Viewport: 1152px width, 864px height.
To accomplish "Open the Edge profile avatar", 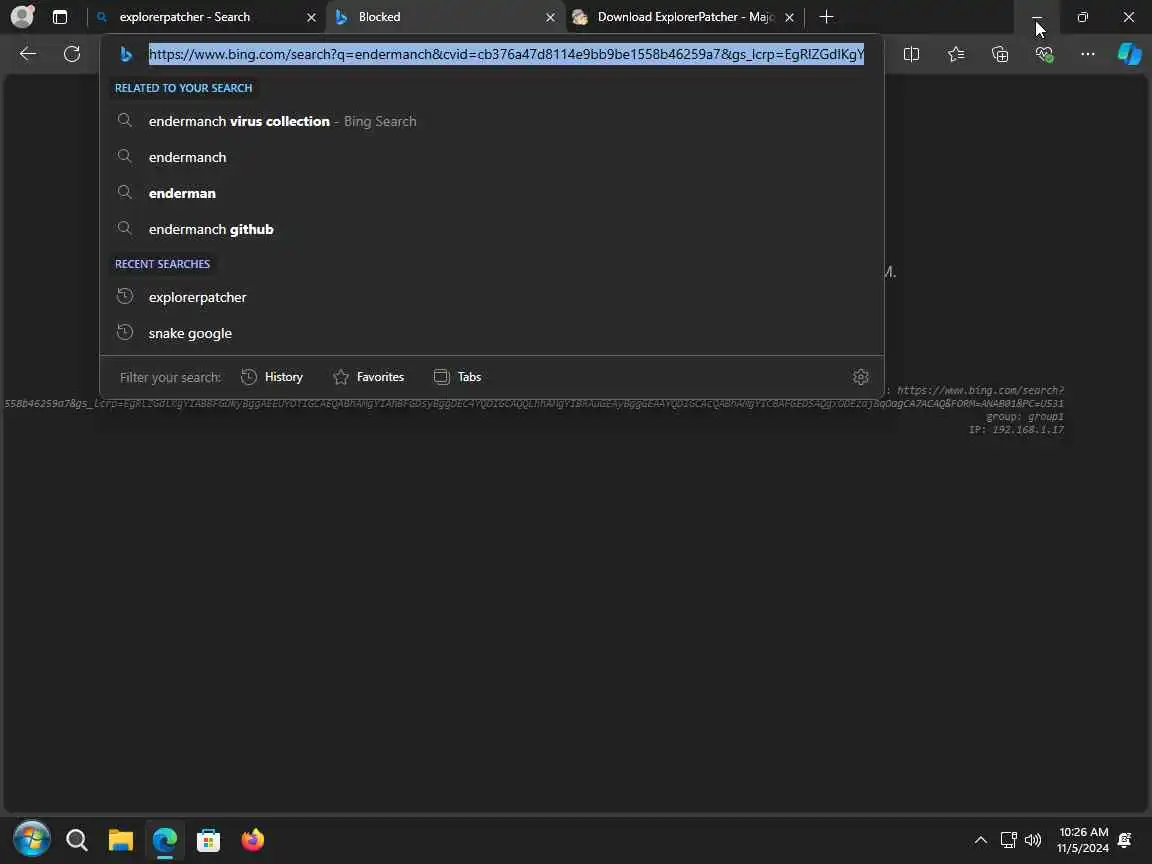I will pyautogui.click(x=22, y=16).
